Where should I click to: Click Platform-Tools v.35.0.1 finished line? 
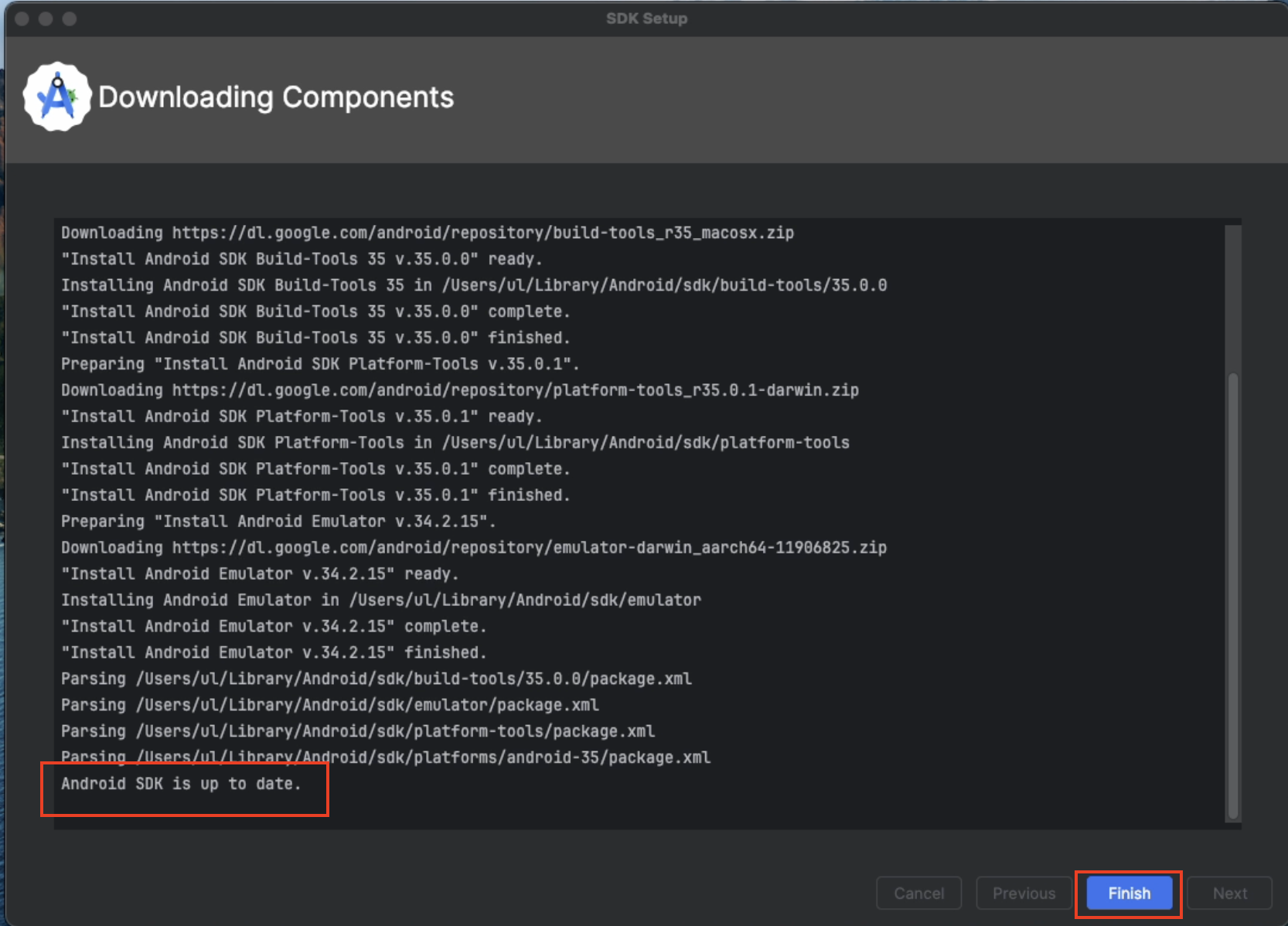(x=315, y=495)
